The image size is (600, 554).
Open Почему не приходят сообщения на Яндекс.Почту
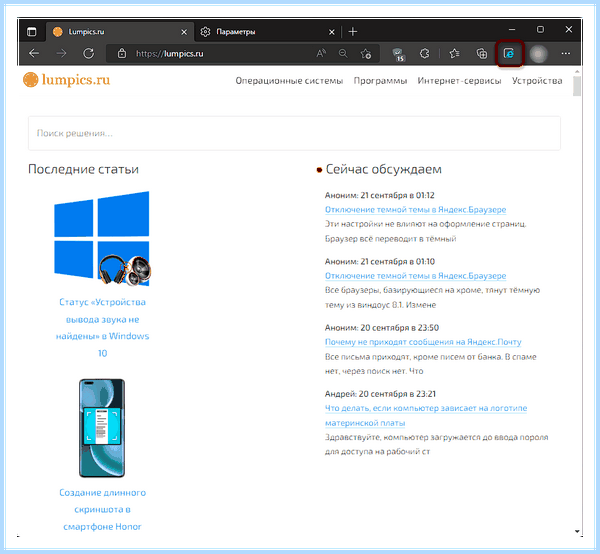(423, 342)
